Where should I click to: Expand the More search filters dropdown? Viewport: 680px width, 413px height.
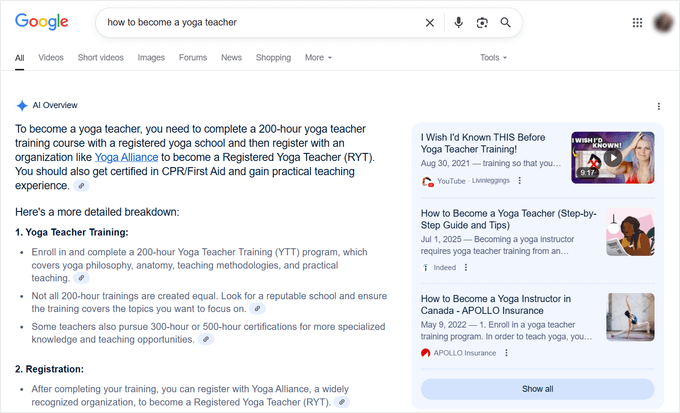(318, 57)
